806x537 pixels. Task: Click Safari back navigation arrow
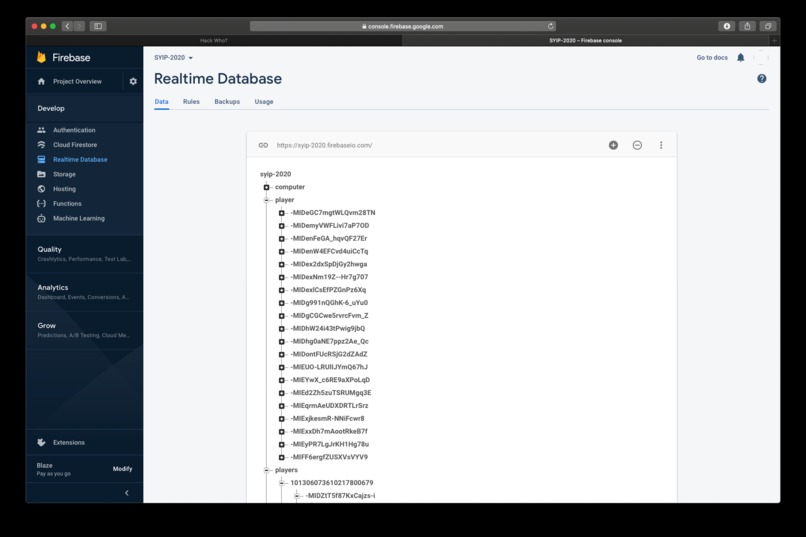point(67,26)
